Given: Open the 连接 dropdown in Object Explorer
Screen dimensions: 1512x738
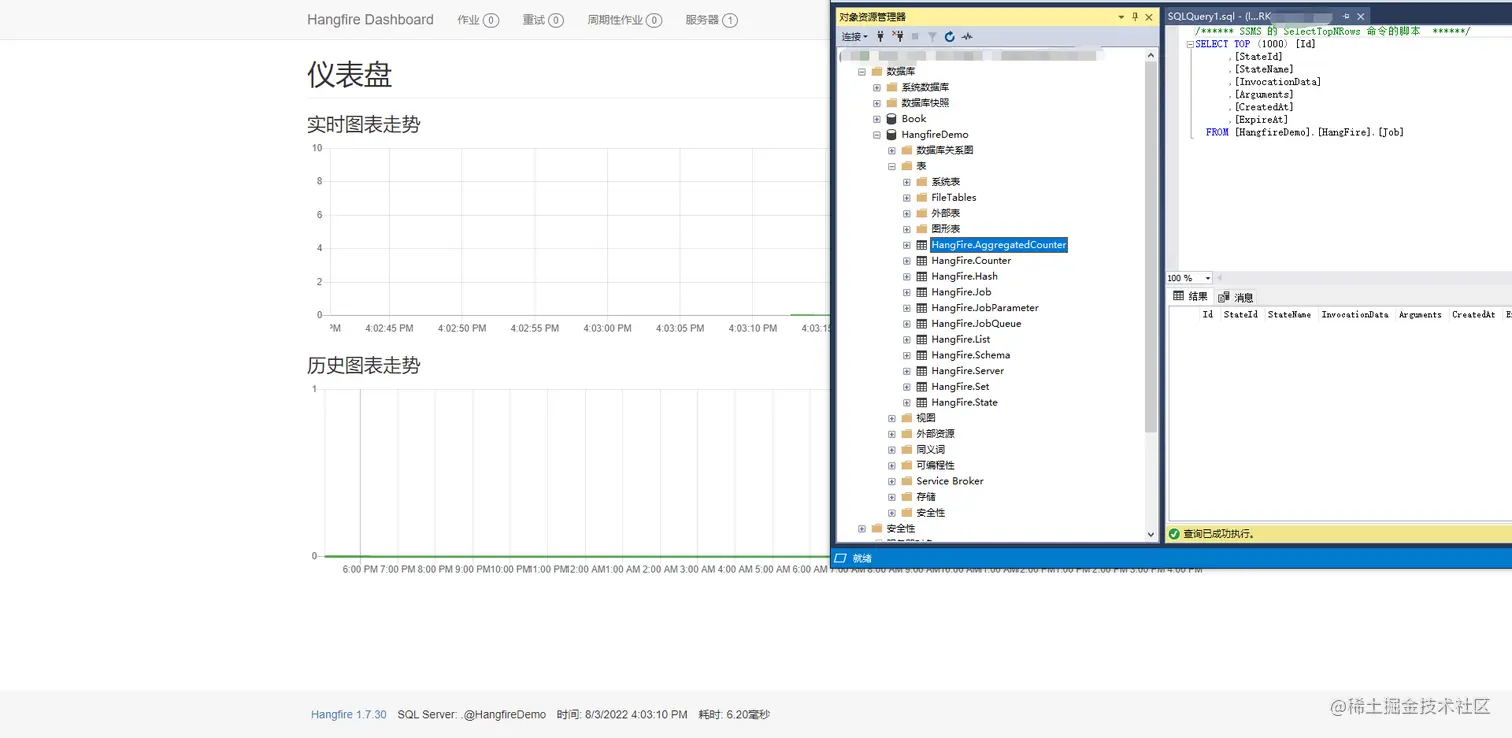Looking at the screenshot, I should tap(854, 37).
